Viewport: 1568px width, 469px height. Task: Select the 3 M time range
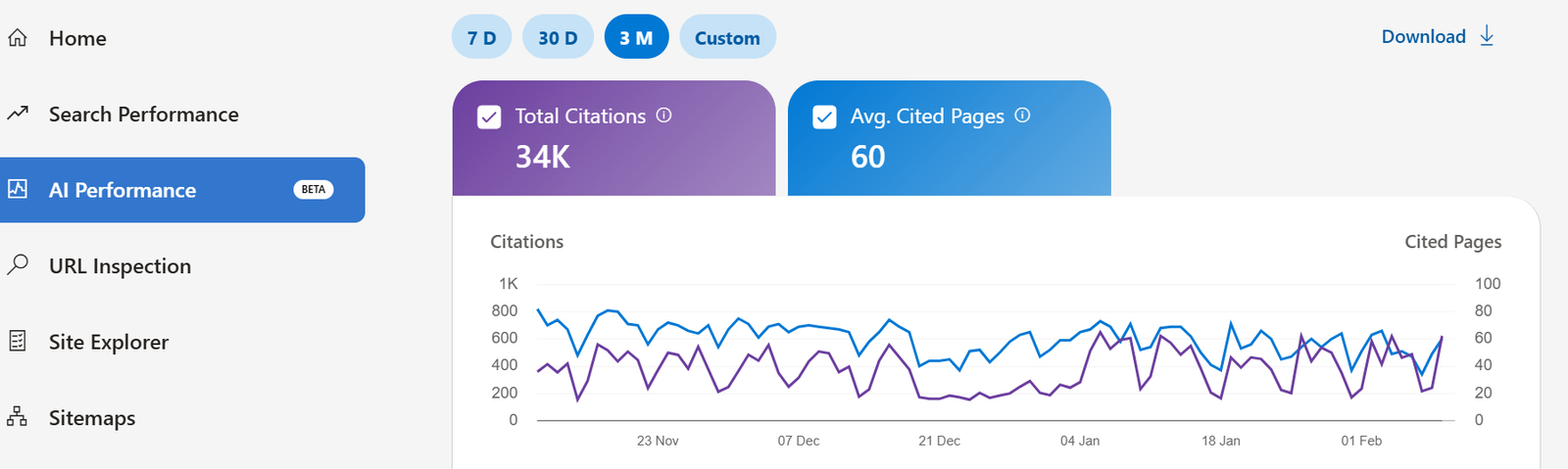click(x=636, y=37)
